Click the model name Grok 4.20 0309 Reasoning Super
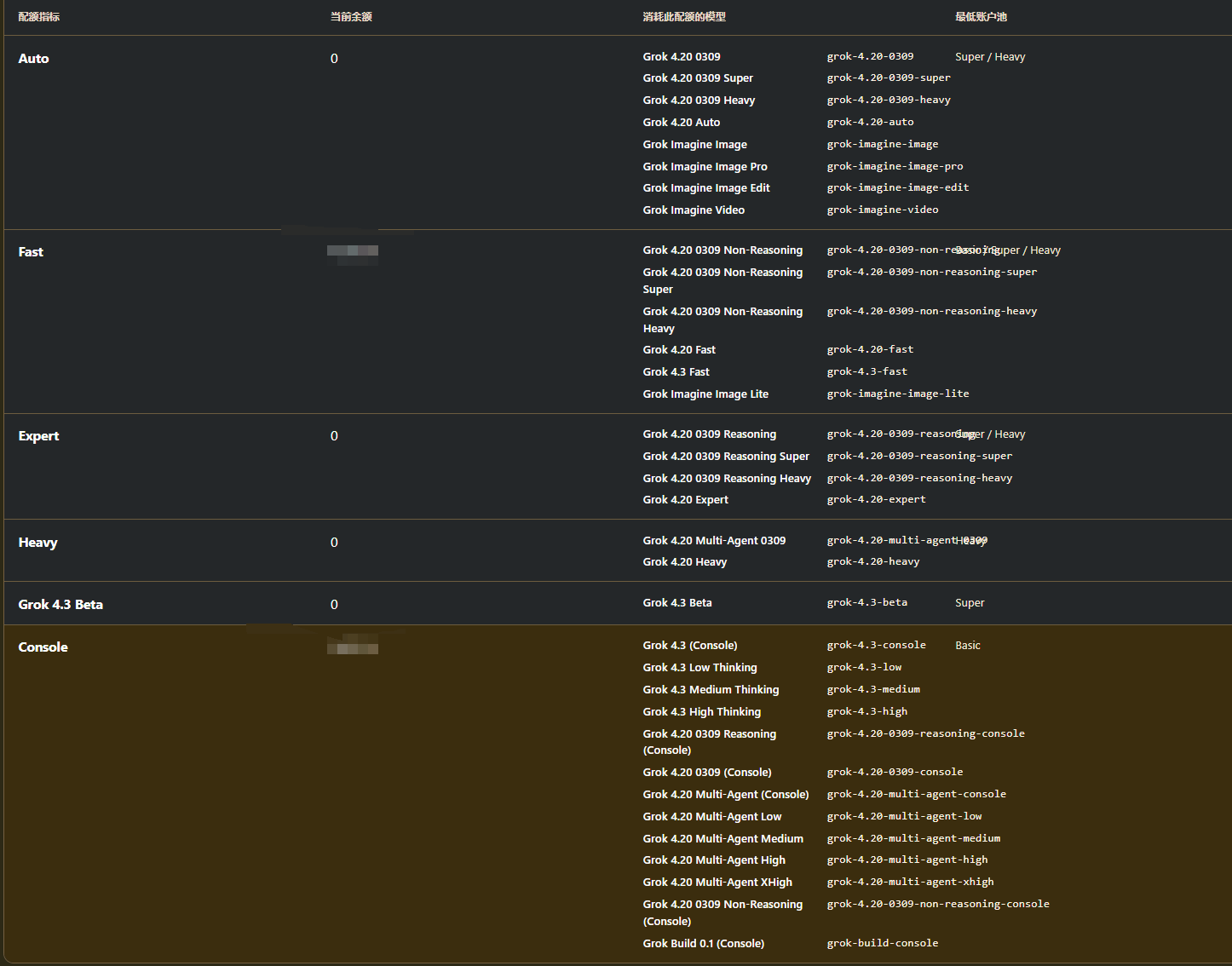The image size is (1232, 966). (726, 457)
